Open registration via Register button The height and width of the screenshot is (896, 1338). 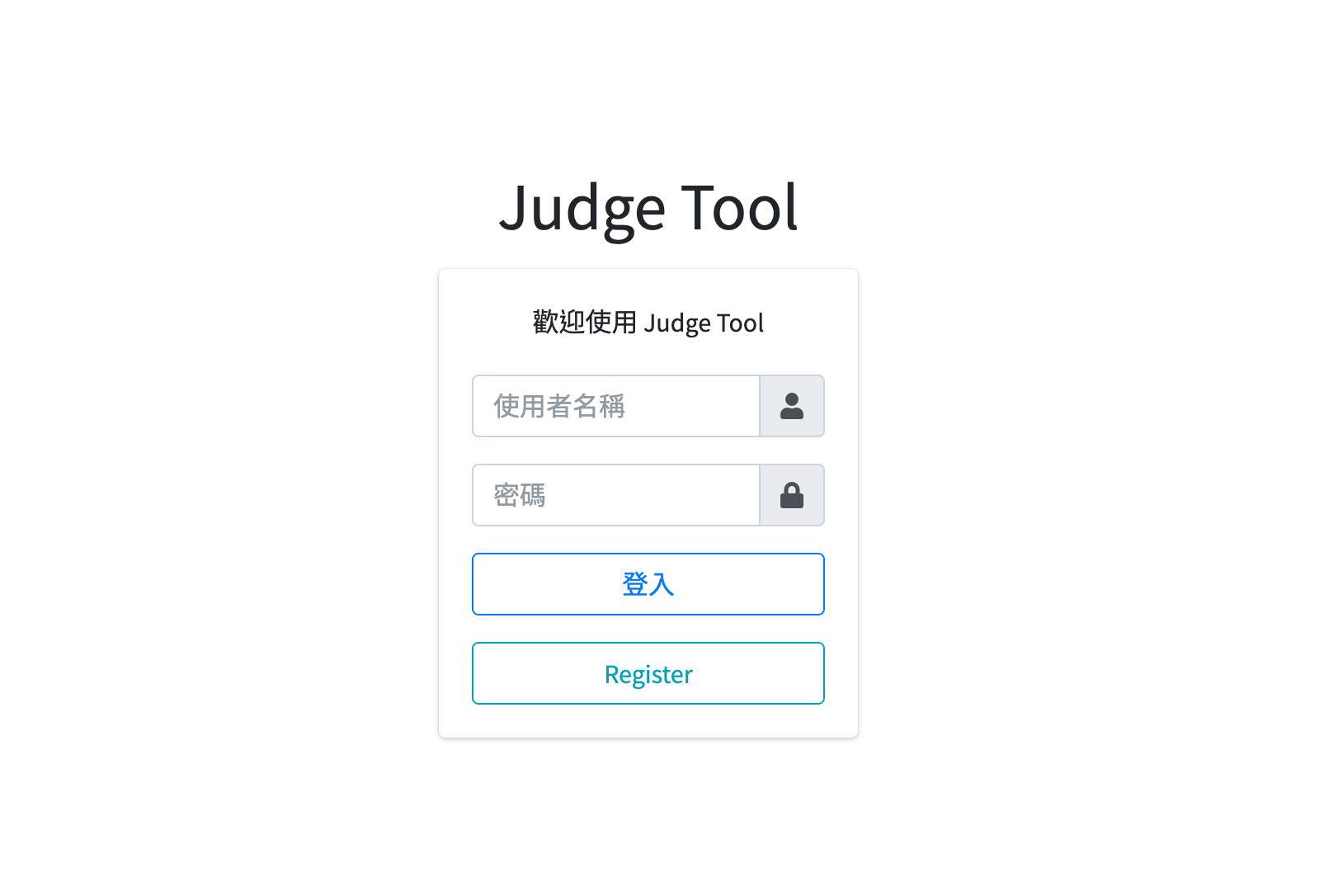coord(648,673)
